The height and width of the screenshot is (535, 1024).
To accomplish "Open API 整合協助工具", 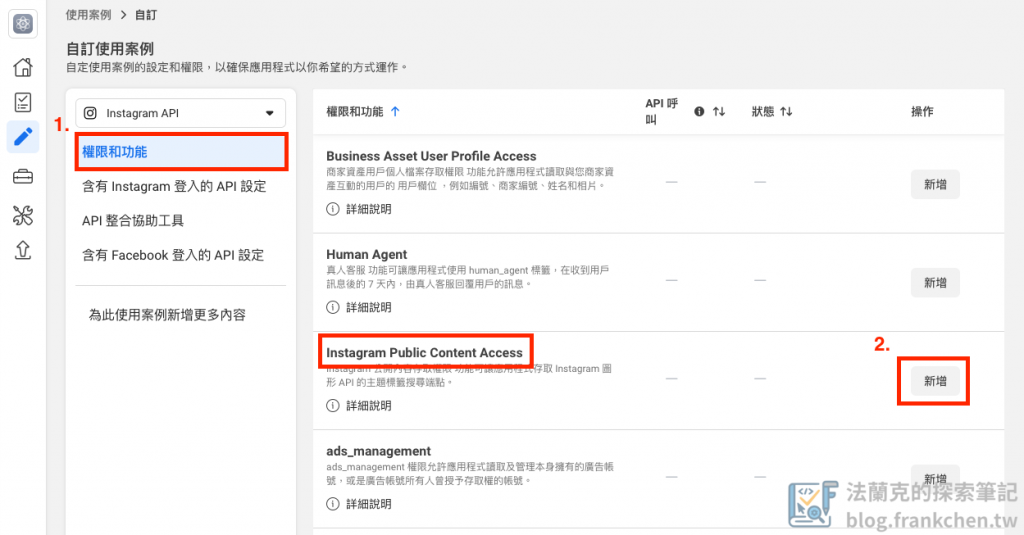I will (133, 221).
